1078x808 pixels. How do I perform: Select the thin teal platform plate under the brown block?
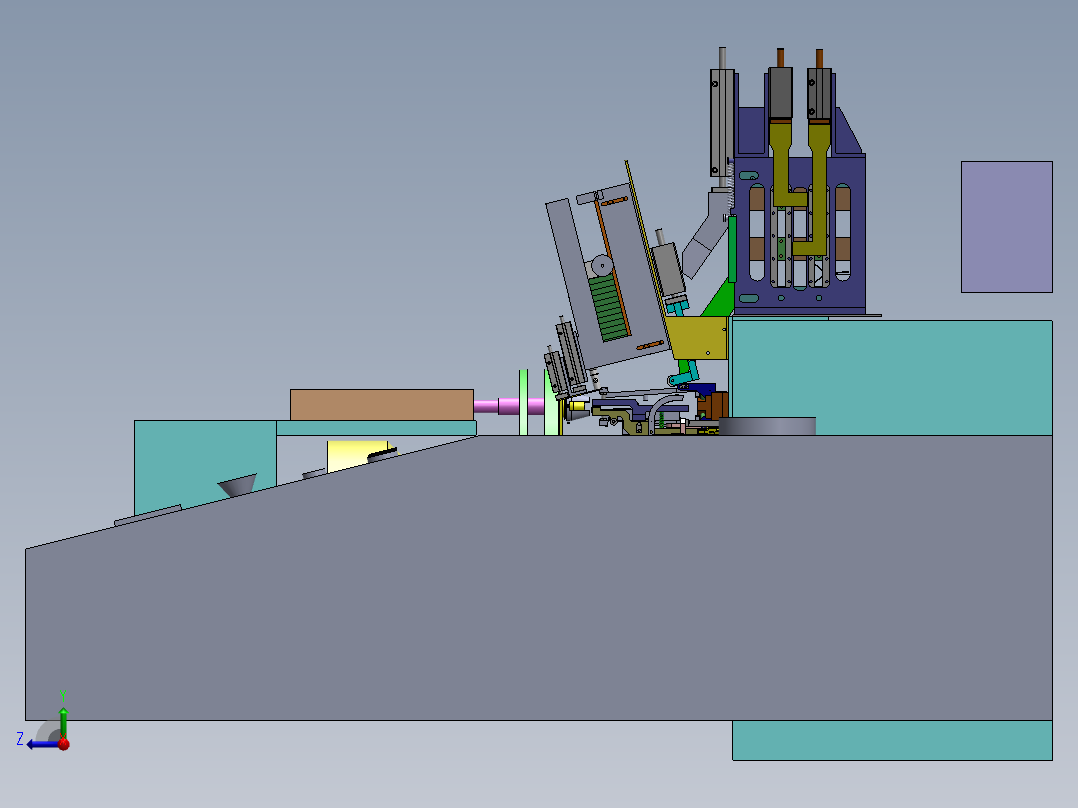point(376,428)
